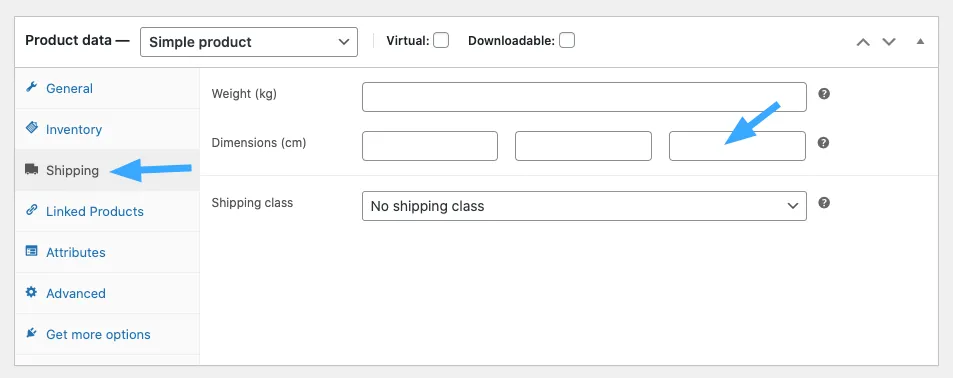
Task: Show help tooltip for Shipping class
Action: [824, 203]
